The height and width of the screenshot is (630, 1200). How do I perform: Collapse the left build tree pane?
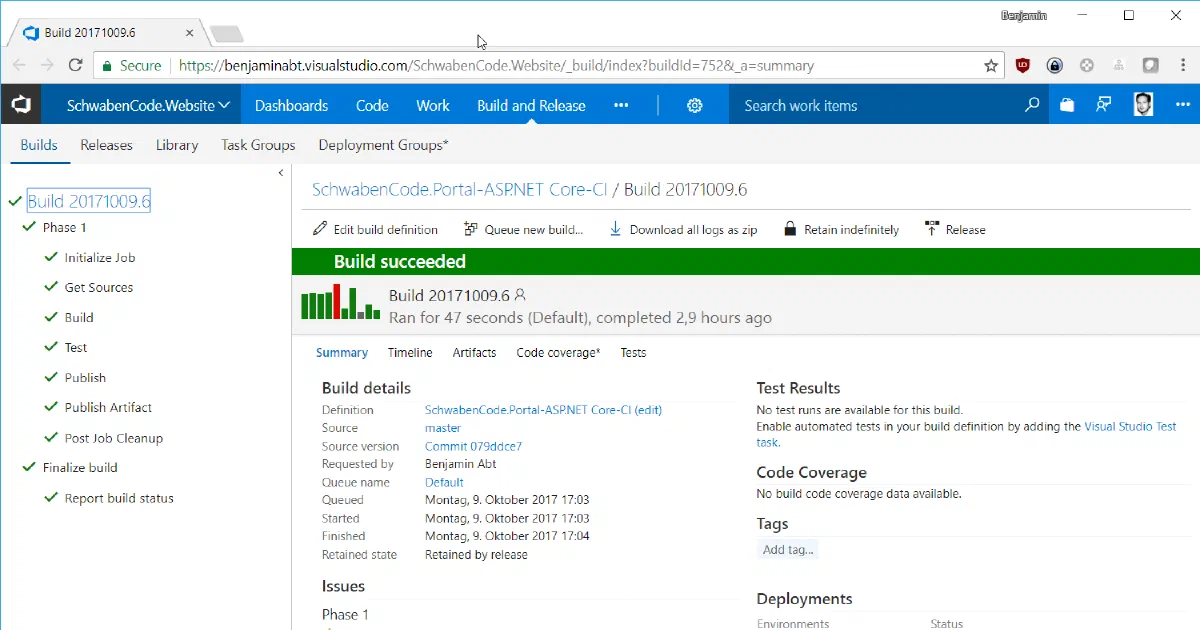(x=281, y=173)
